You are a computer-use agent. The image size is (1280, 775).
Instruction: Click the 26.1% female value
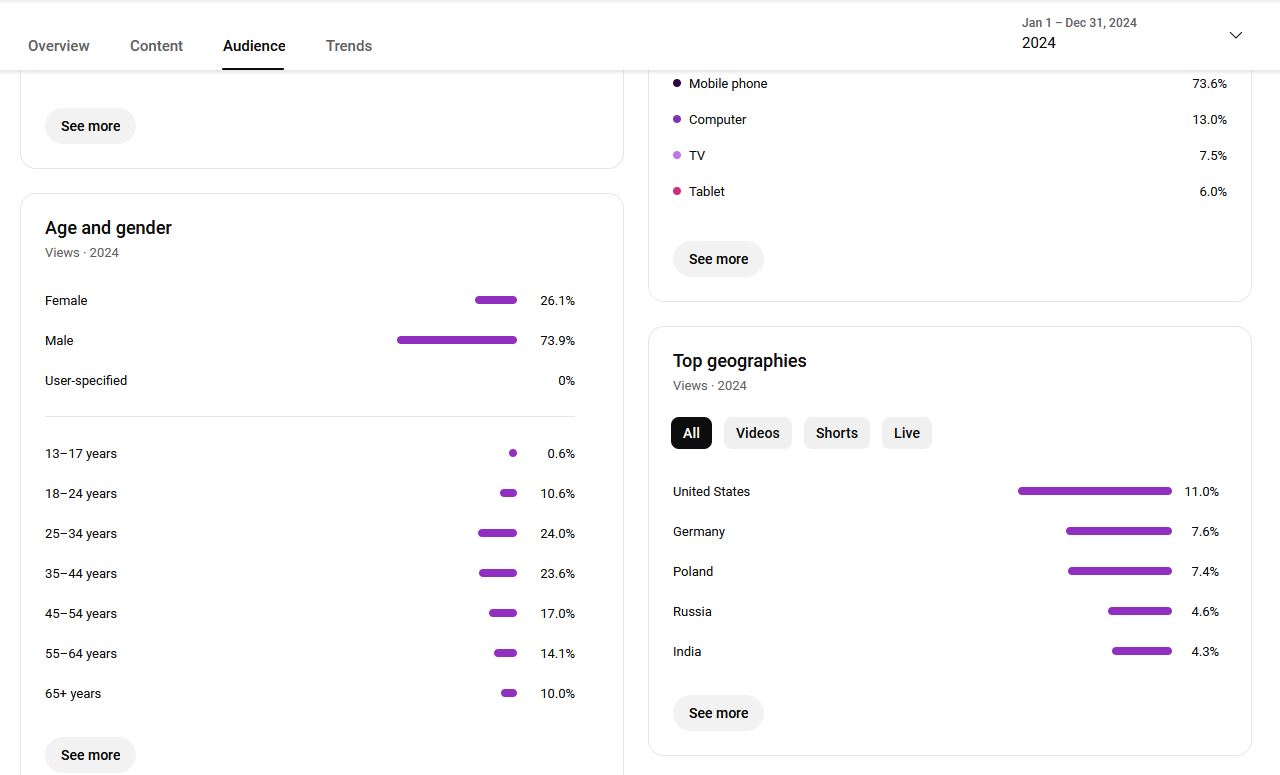pos(557,301)
